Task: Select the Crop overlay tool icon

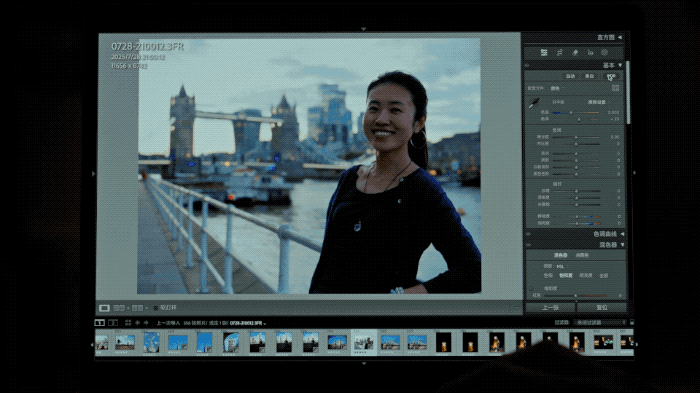Action: coord(560,53)
